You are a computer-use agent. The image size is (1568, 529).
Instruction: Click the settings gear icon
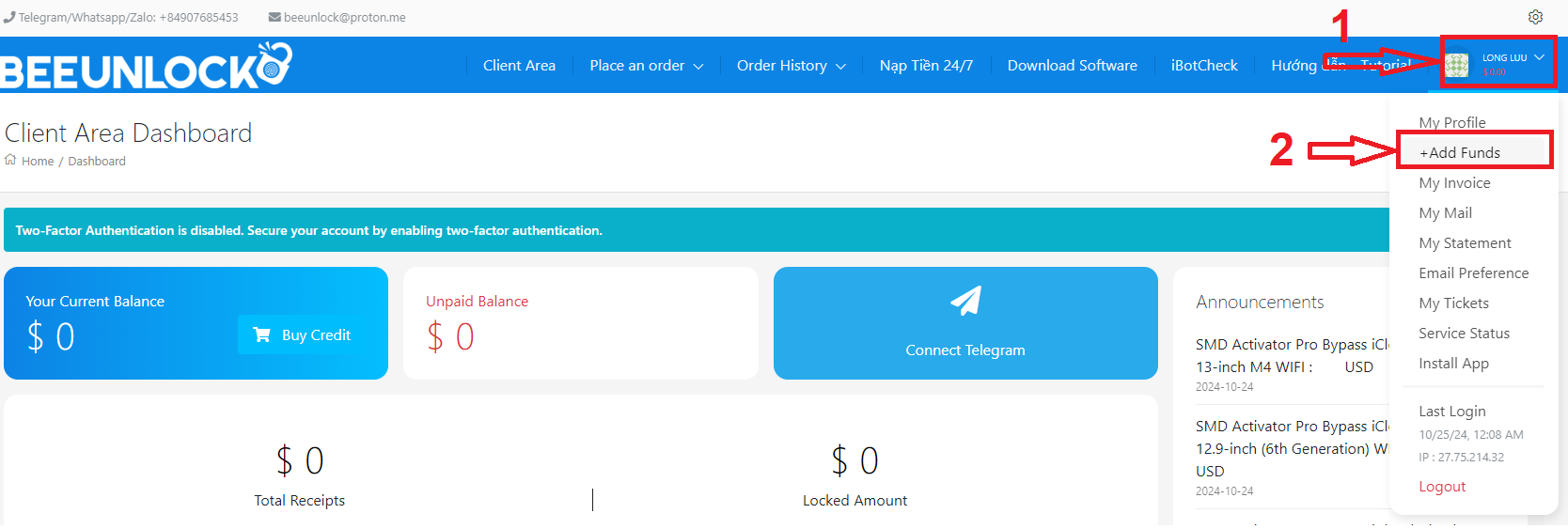coord(1535,17)
